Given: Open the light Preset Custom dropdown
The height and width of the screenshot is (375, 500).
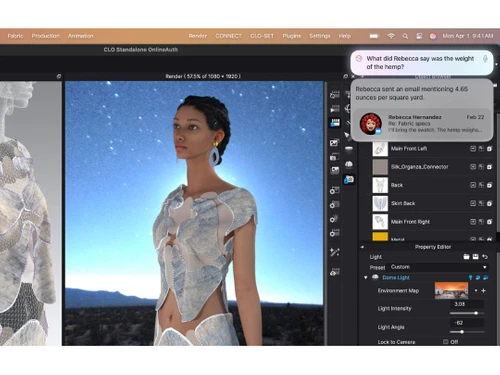Looking at the screenshot, I should [x=438, y=267].
